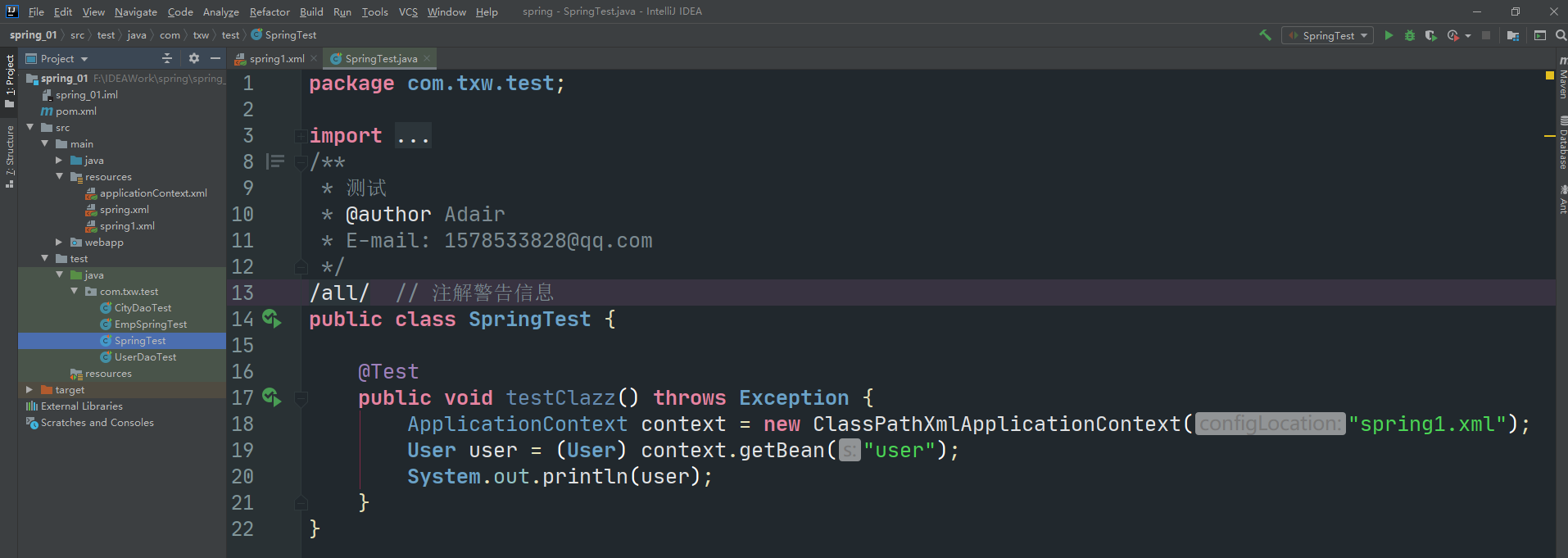Click run test gutter icon at line 17
1568x558 pixels.
tap(271, 397)
